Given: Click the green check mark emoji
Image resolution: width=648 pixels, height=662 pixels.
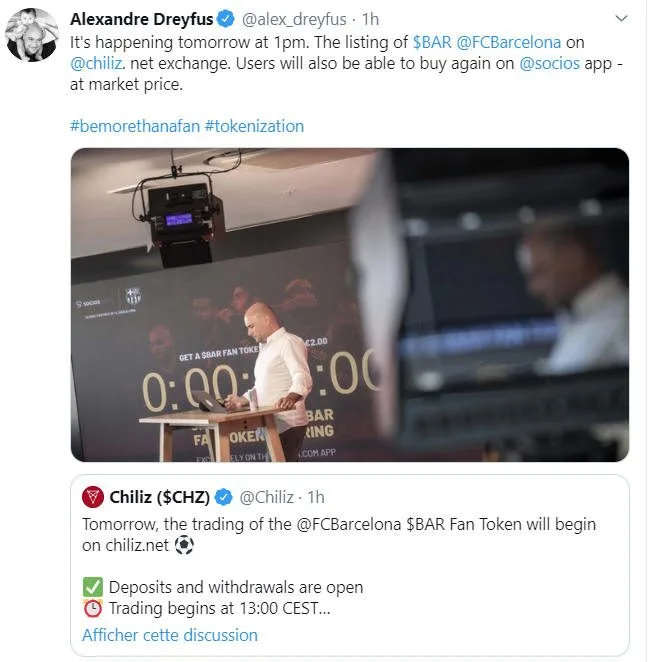Looking at the screenshot, I should pyautogui.click(x=93, y=587).
